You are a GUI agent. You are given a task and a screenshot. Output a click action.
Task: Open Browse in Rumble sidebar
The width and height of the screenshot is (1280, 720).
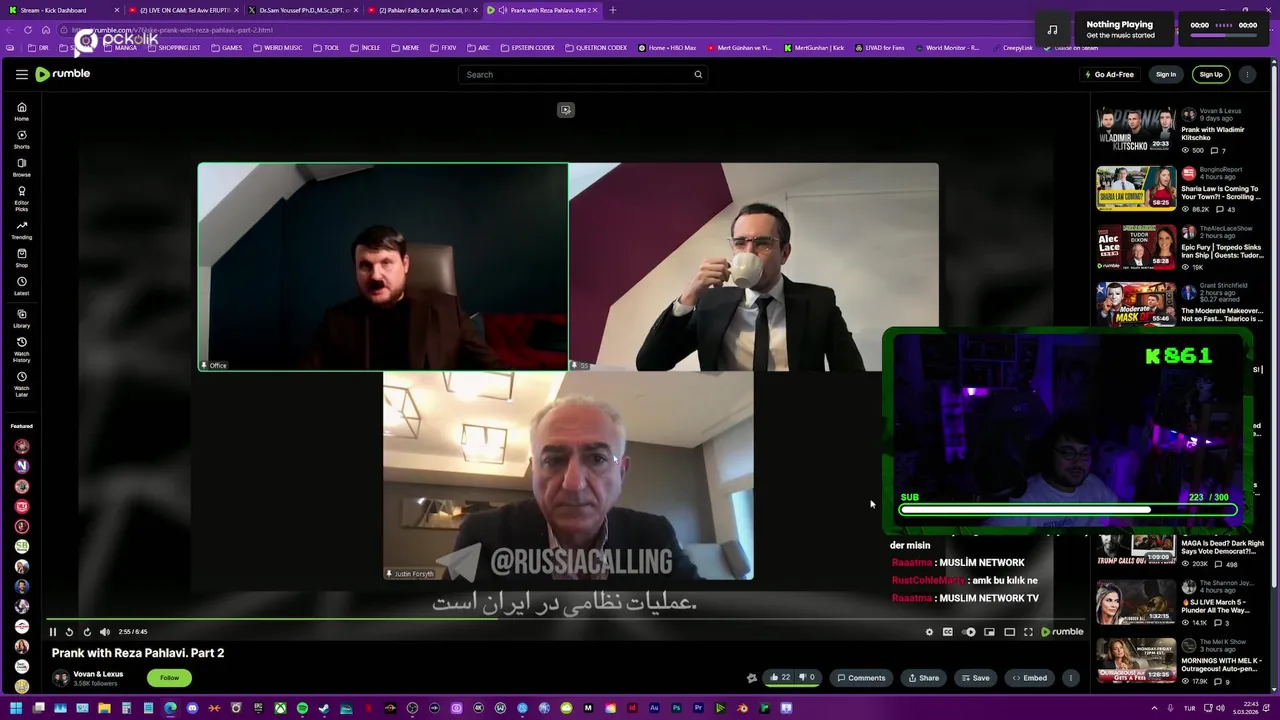point(21,167)
